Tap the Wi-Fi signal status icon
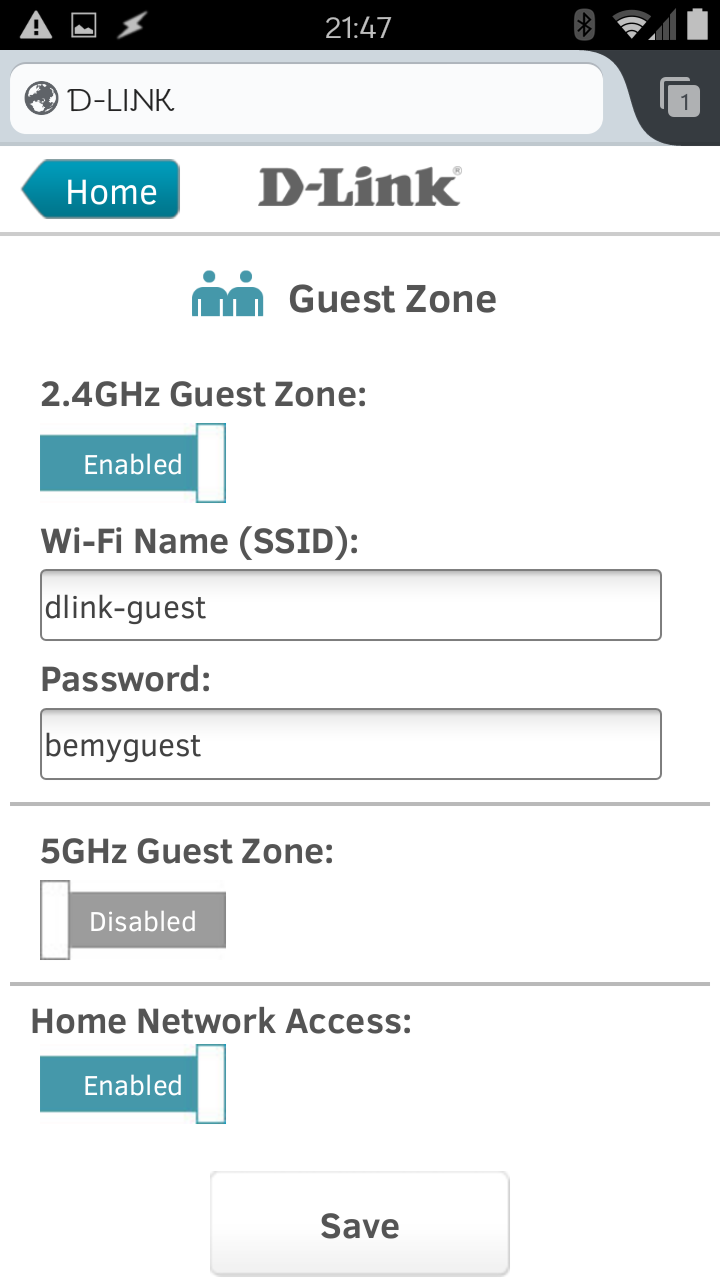Screen dimensions: 720x1280 [x=631, y=25]
